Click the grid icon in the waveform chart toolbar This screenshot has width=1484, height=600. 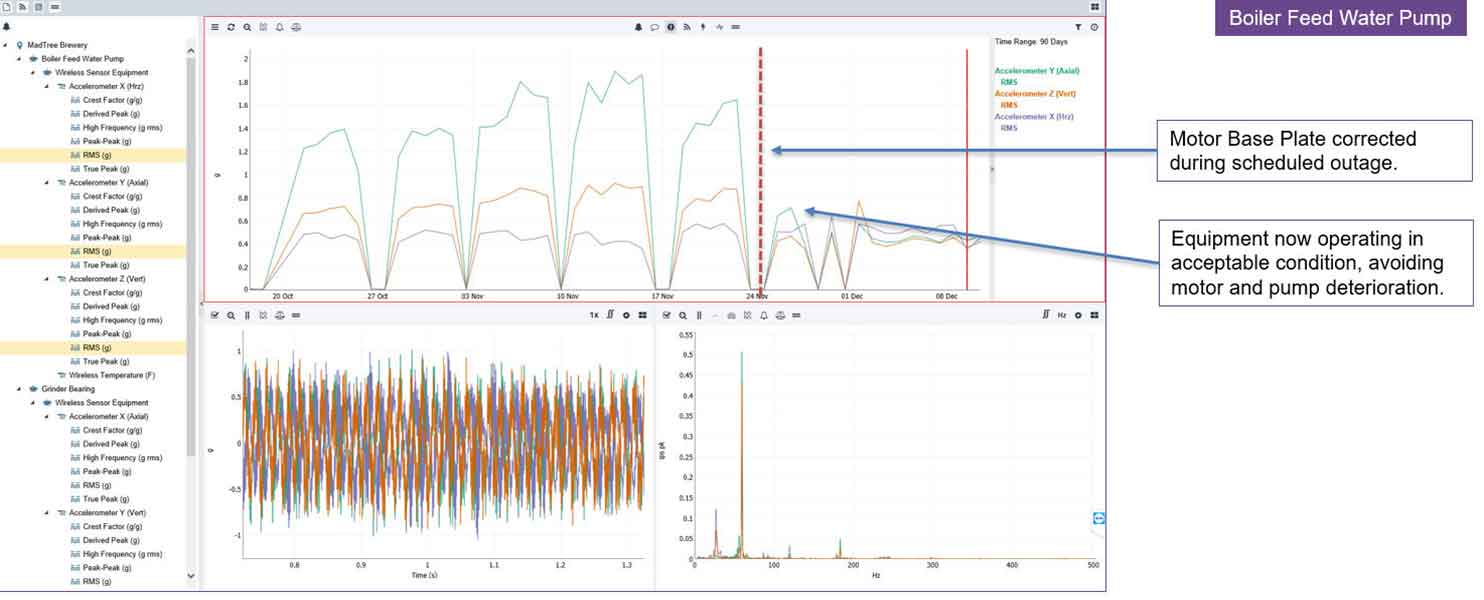click(642, 315)
